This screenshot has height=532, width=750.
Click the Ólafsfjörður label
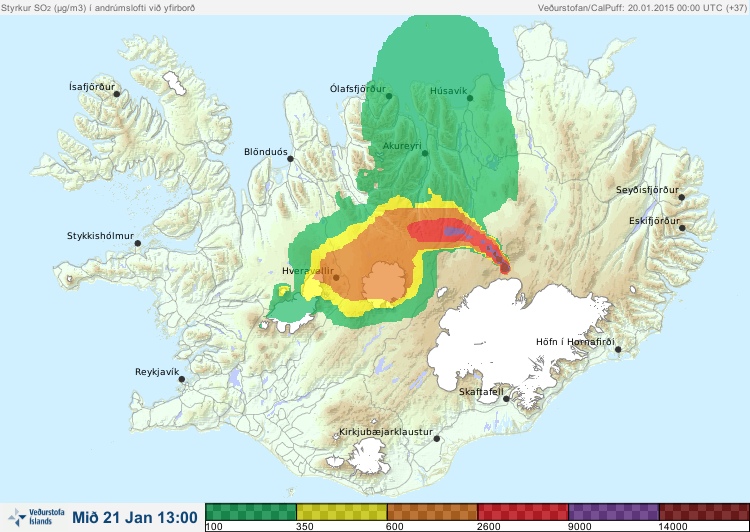pos(358,89)
